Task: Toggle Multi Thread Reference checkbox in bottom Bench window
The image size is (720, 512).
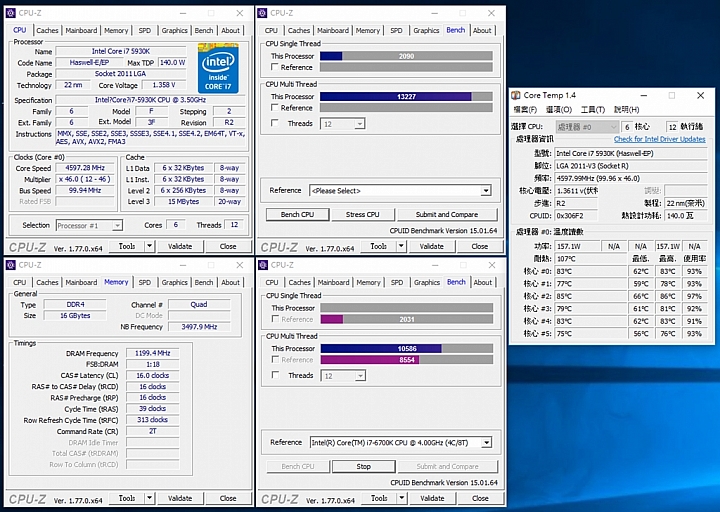Action: click(x=275, y=359)
